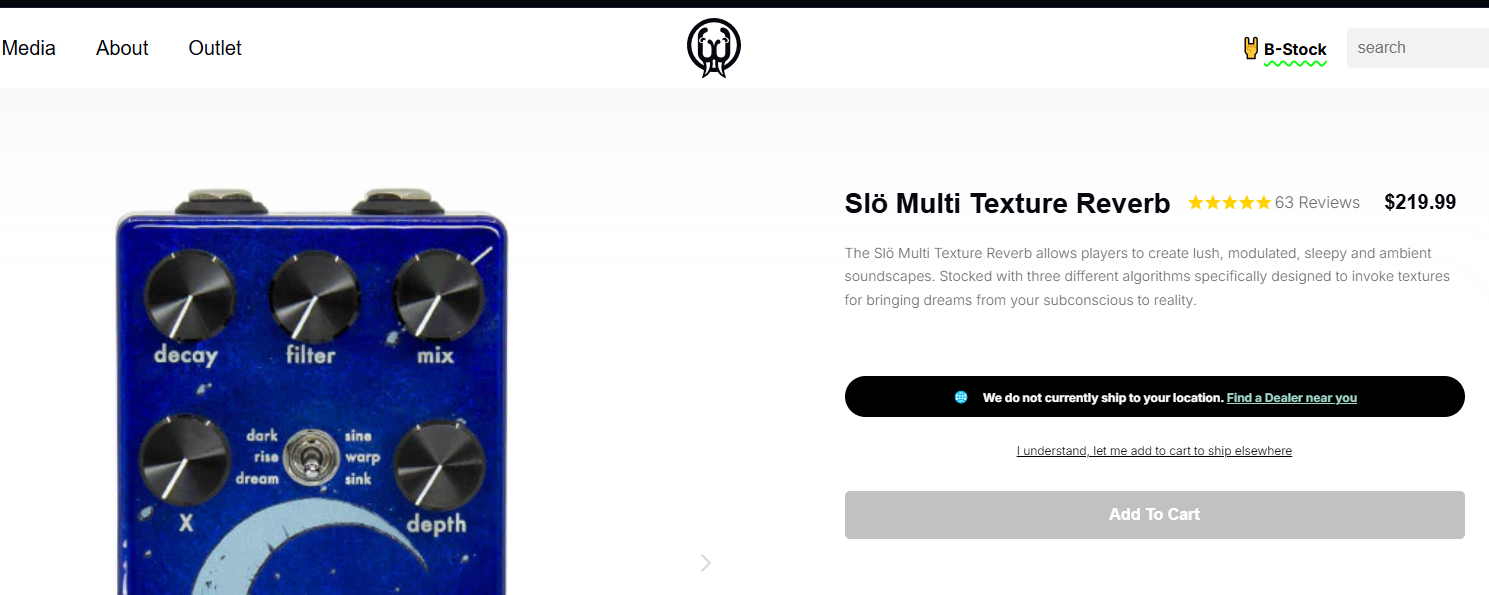Open the B-Stock link
The image size is (1489, 595).
(x=1295, y=49)
